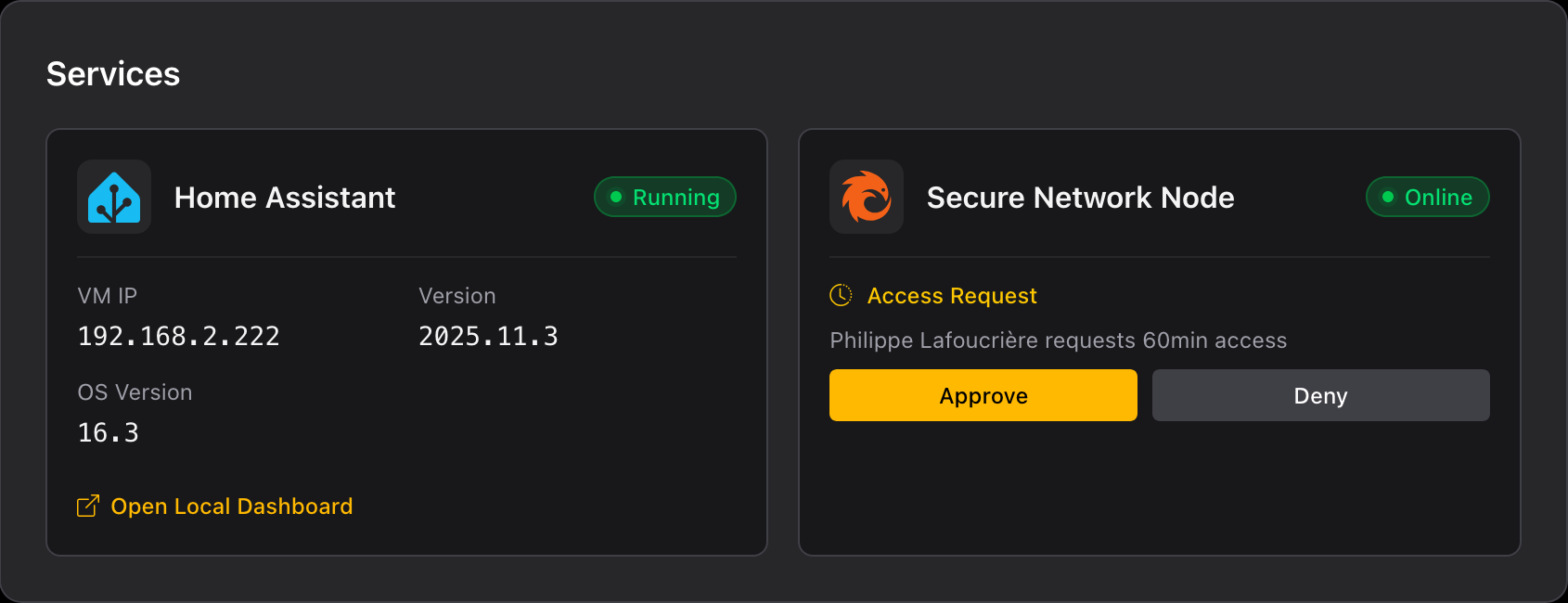Screen dimensions: 1568x603
Task: Click the green dot in the Running badge
Action: point(616,197)
